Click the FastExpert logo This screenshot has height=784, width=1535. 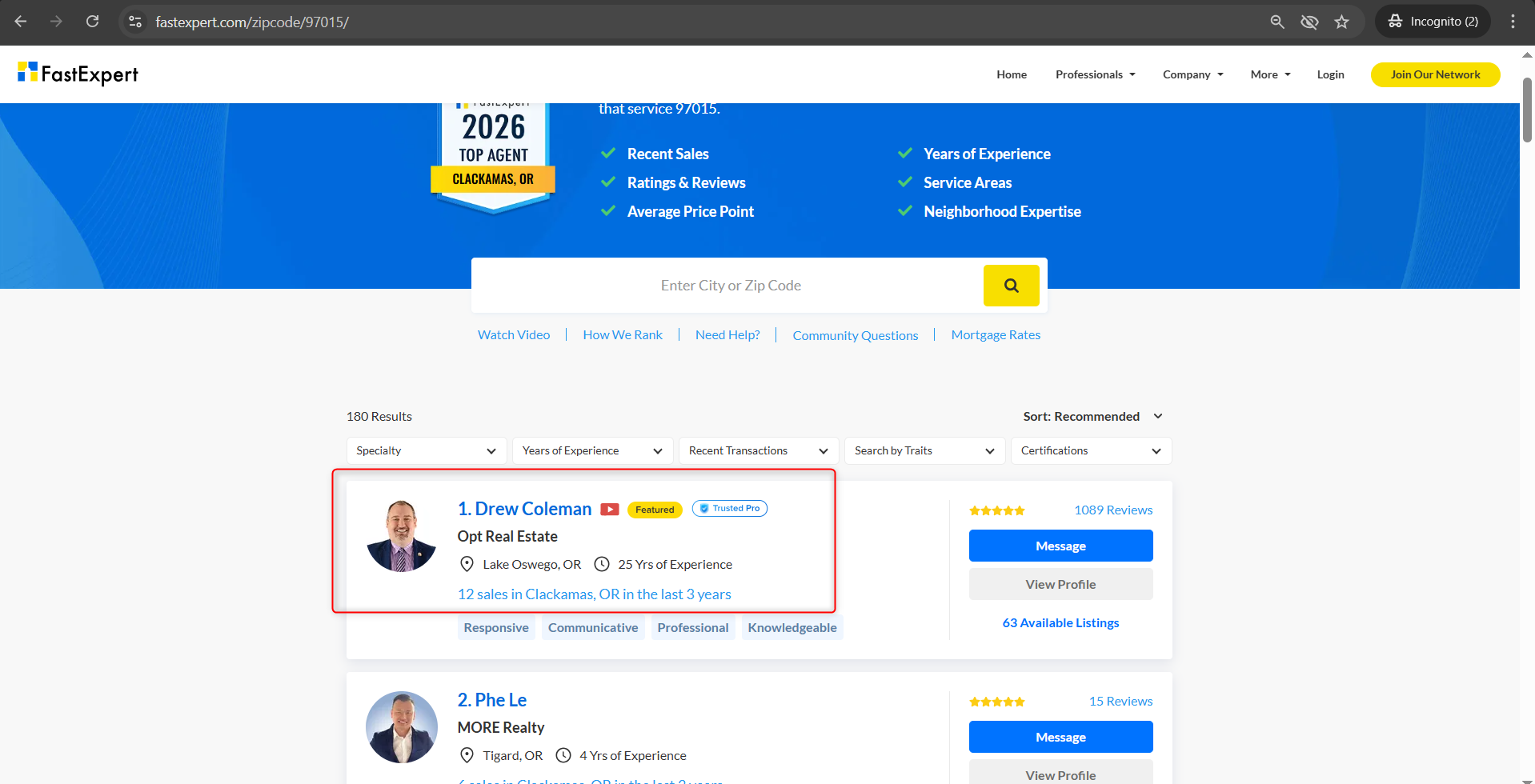click(x=78, y=74)
